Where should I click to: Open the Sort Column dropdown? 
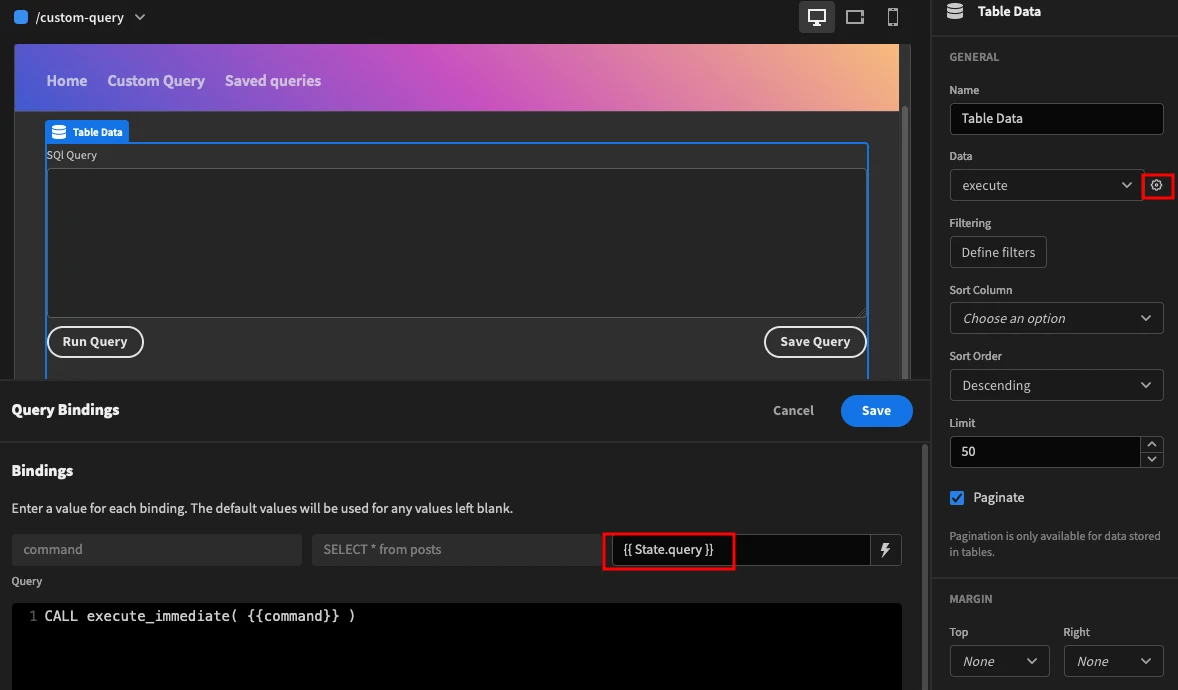click(x=1056, y=318)
